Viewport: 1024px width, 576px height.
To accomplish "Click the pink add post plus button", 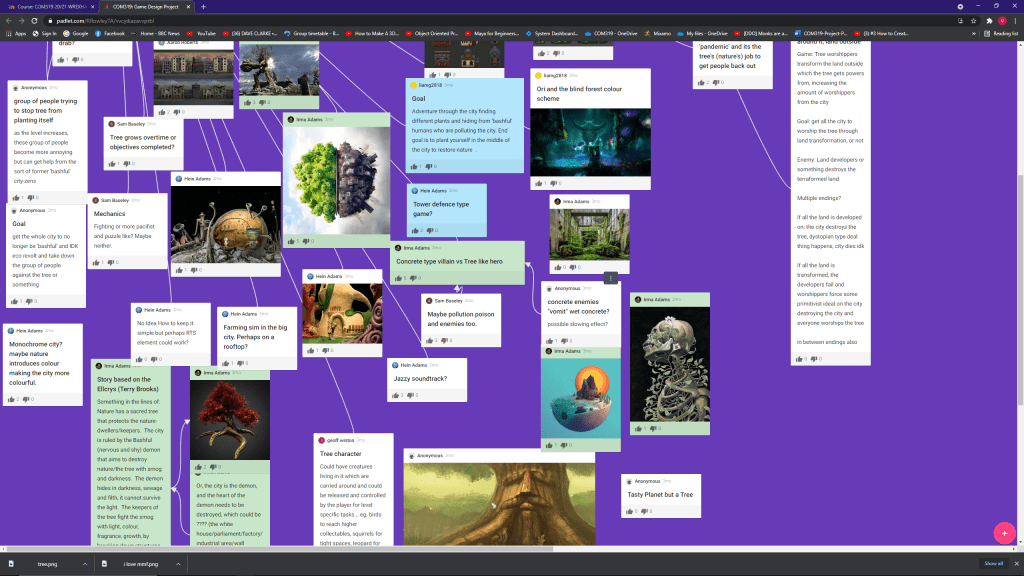I will [1003, 533].
